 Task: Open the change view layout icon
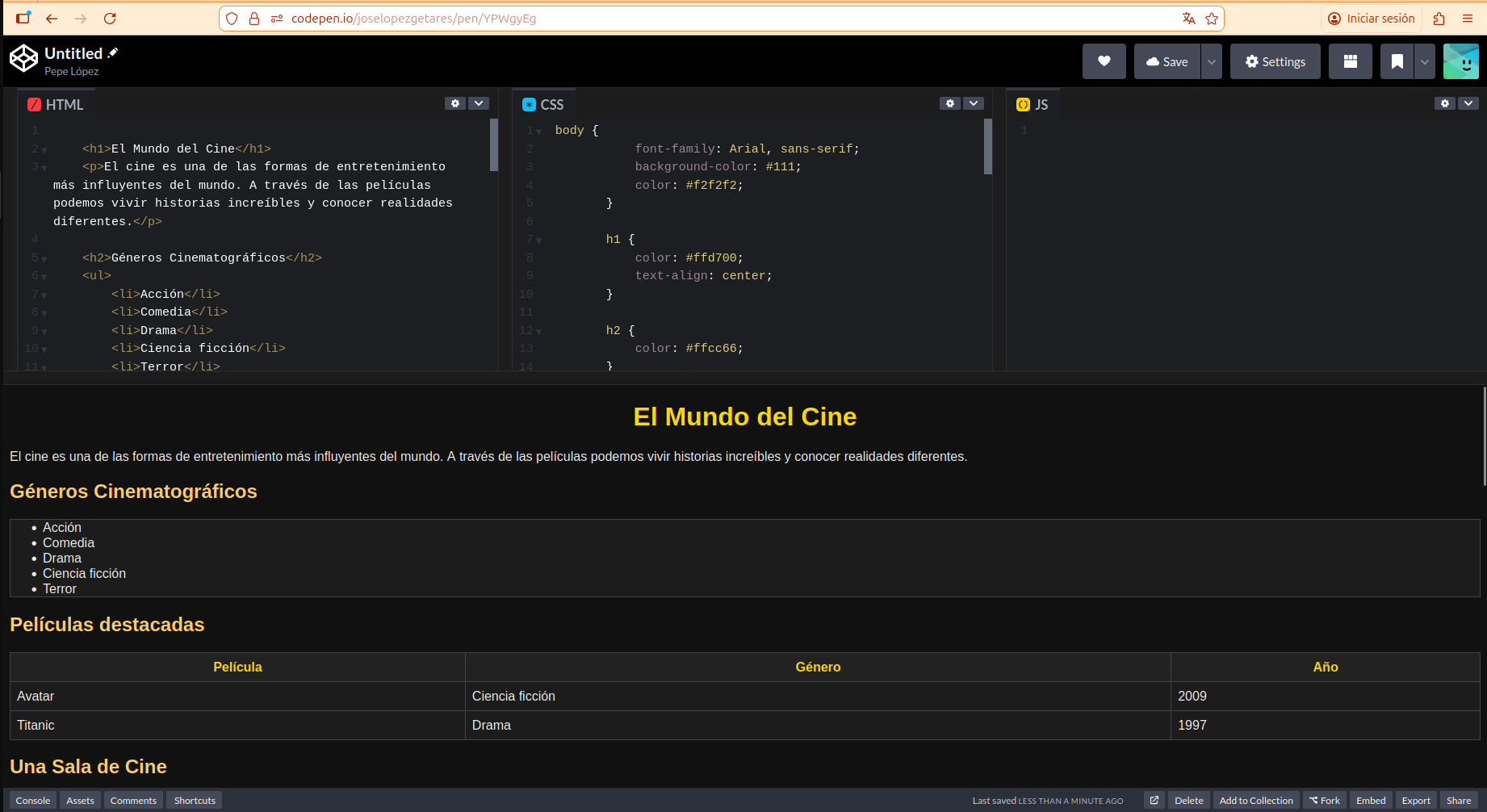click(1350, 61)
